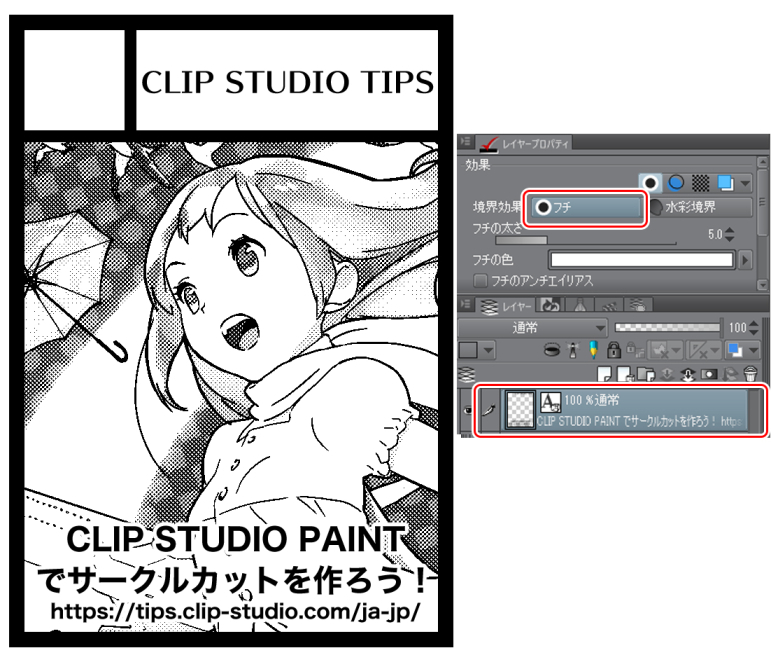Click the text layer A icon
The height and width of the screenshot is (662, 771).
click(550, 402)
